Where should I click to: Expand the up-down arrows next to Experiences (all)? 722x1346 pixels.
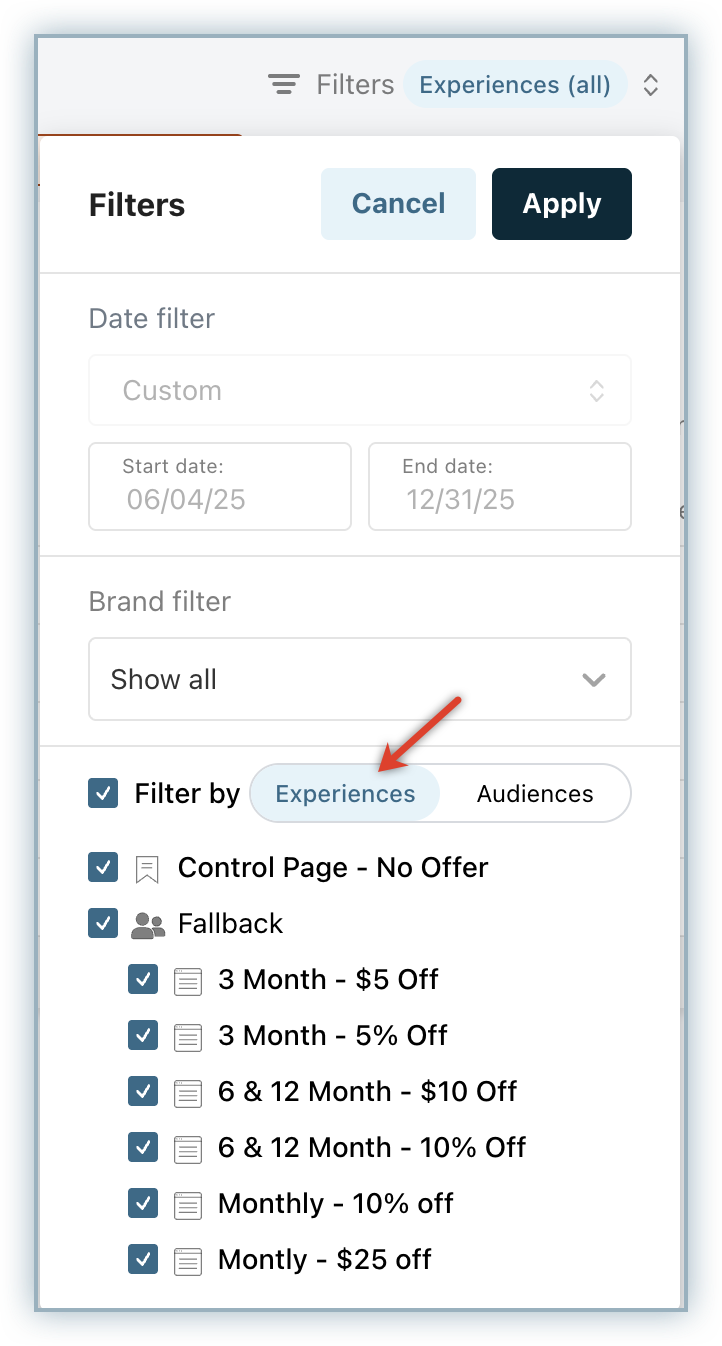tap(651, 85)
